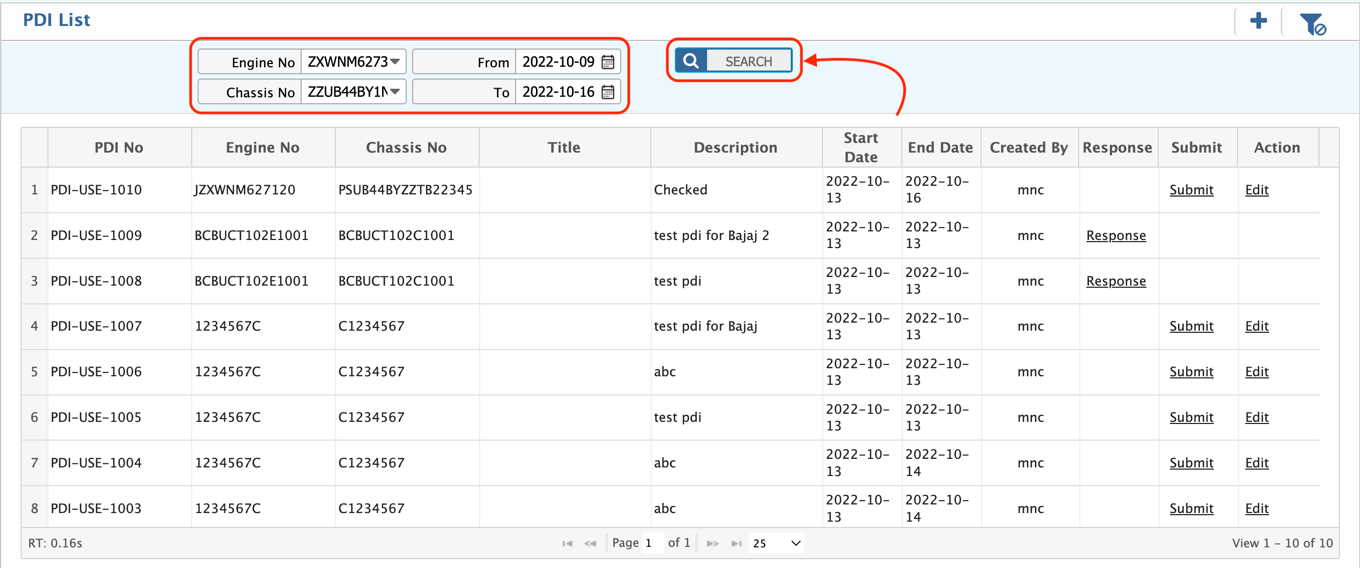Image resolution: width=1360 pixels, height=568 pixels.
Task: Click Submit for PDI-USE-1010
Action: [1191, 190]
